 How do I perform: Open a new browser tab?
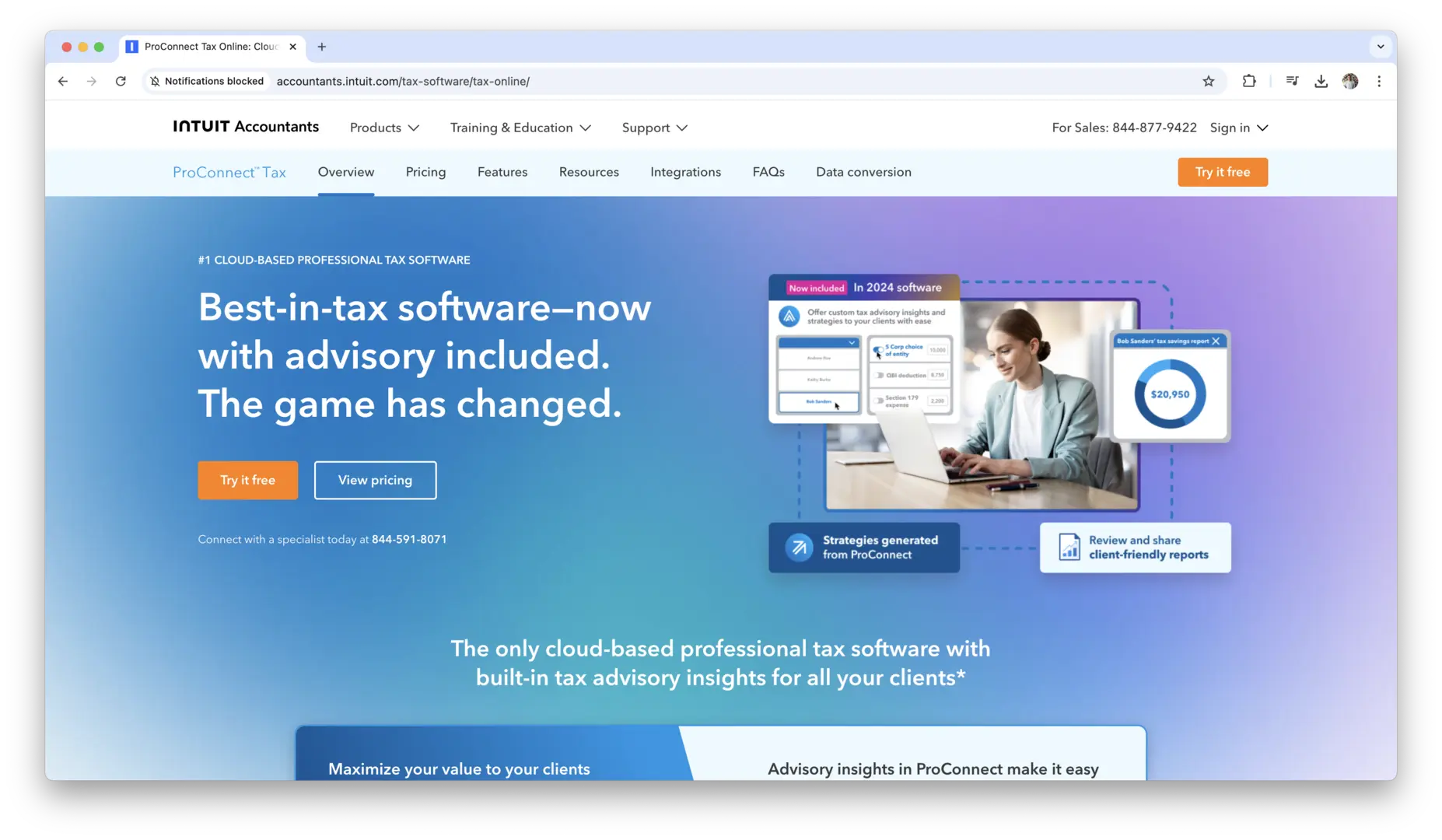pos(321,47)
